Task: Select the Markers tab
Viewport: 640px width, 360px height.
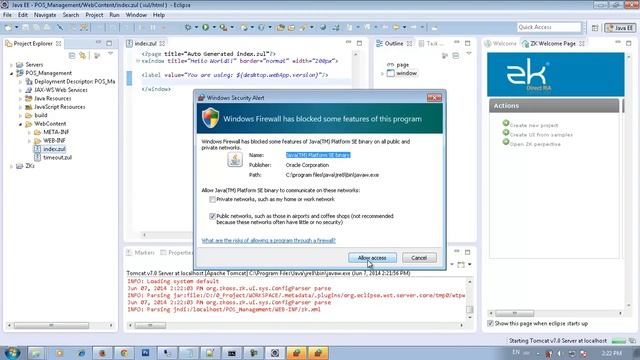Action: [x=140, y=253]
